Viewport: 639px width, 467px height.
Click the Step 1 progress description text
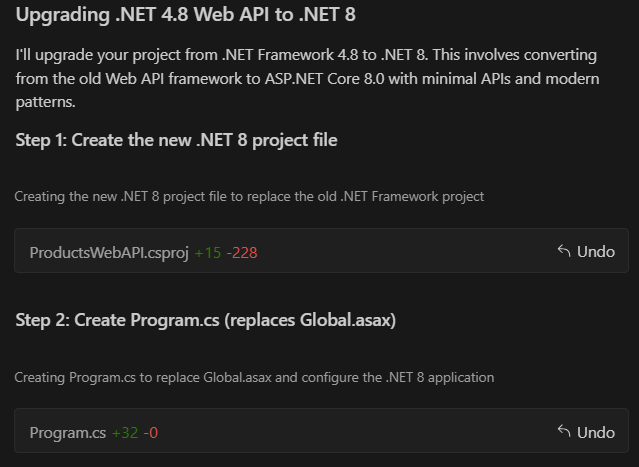pos(249,196)
